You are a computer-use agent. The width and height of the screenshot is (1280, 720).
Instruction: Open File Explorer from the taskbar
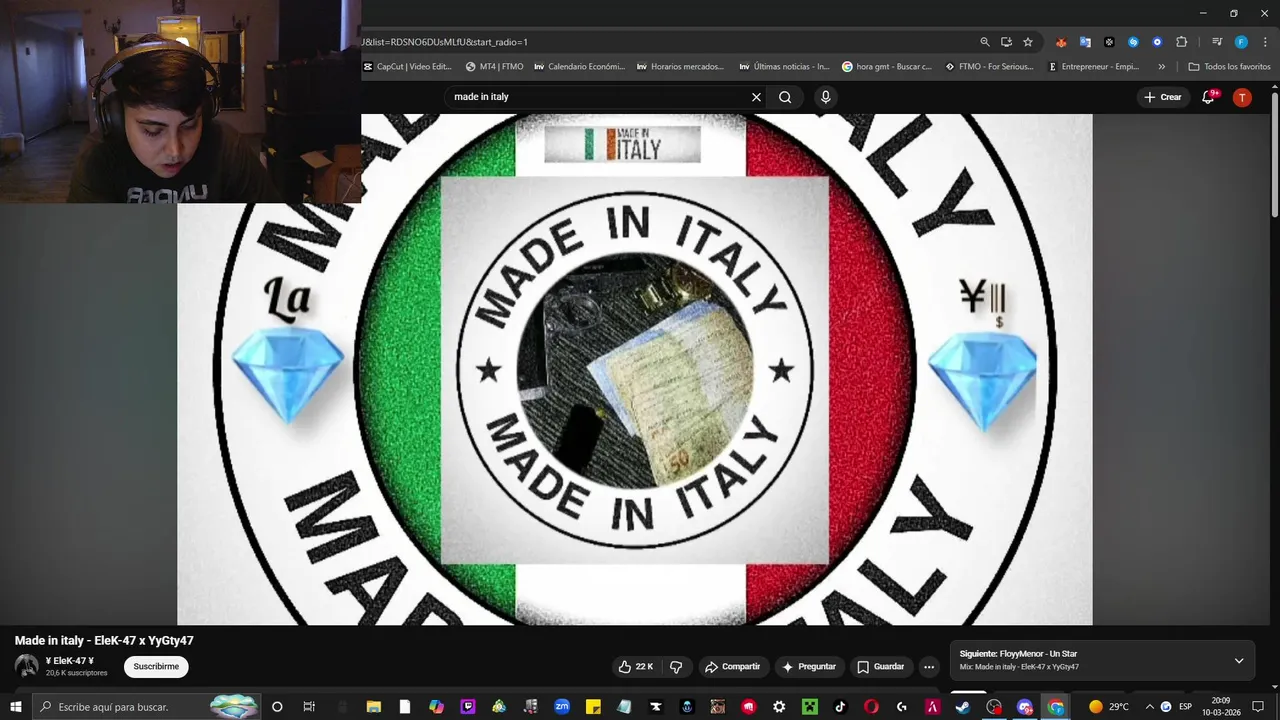click(374, 707)
